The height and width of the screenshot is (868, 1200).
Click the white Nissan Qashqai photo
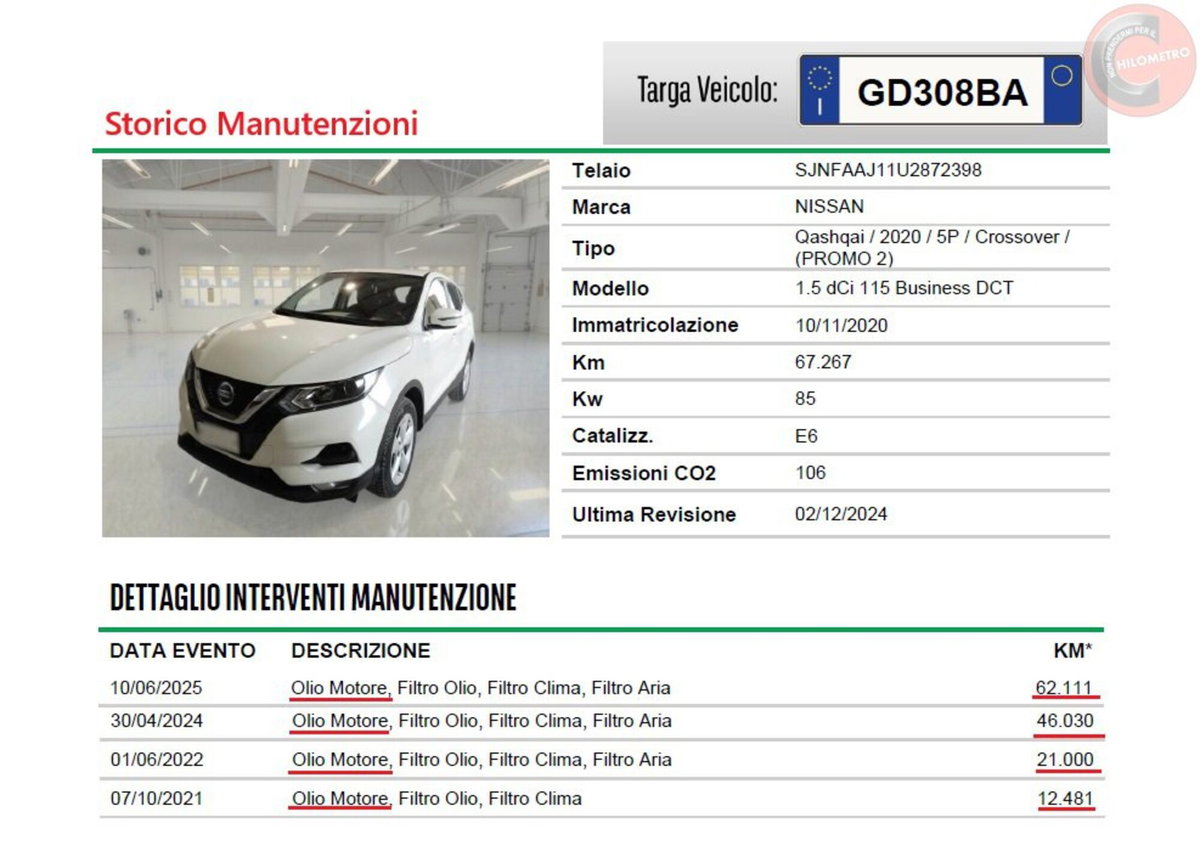325,348
